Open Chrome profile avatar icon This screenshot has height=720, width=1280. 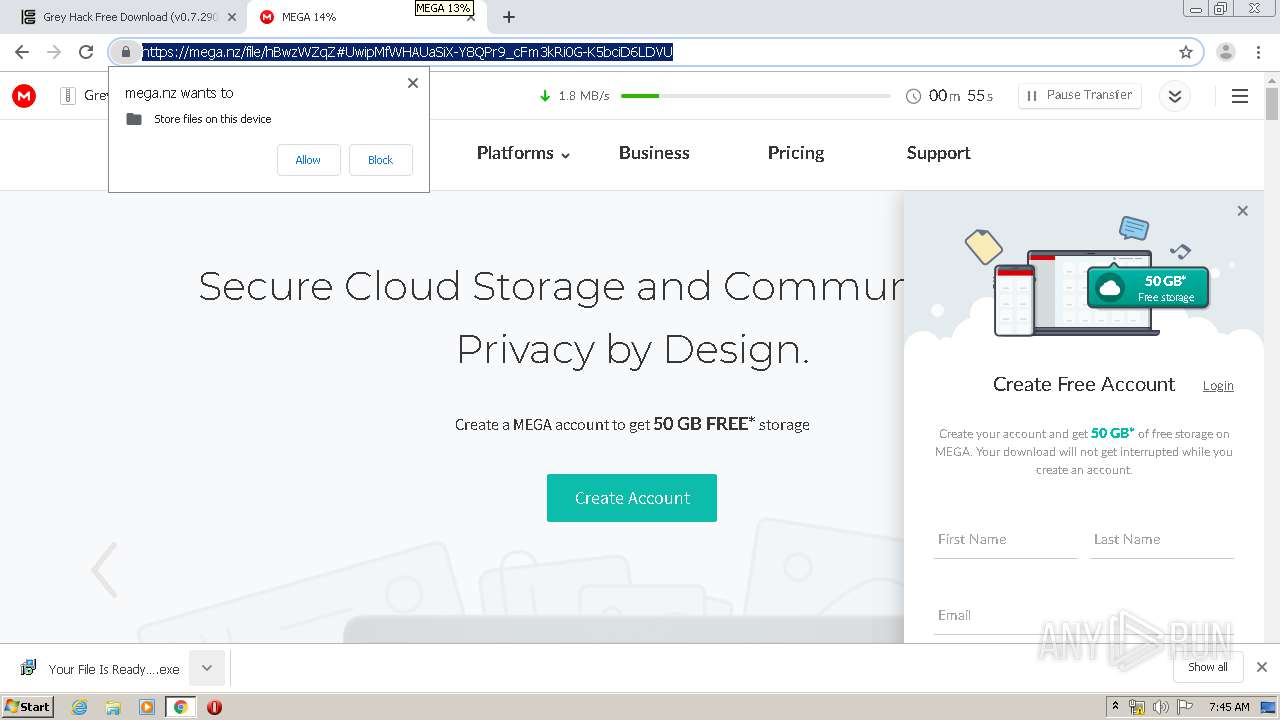[1226, 52]
